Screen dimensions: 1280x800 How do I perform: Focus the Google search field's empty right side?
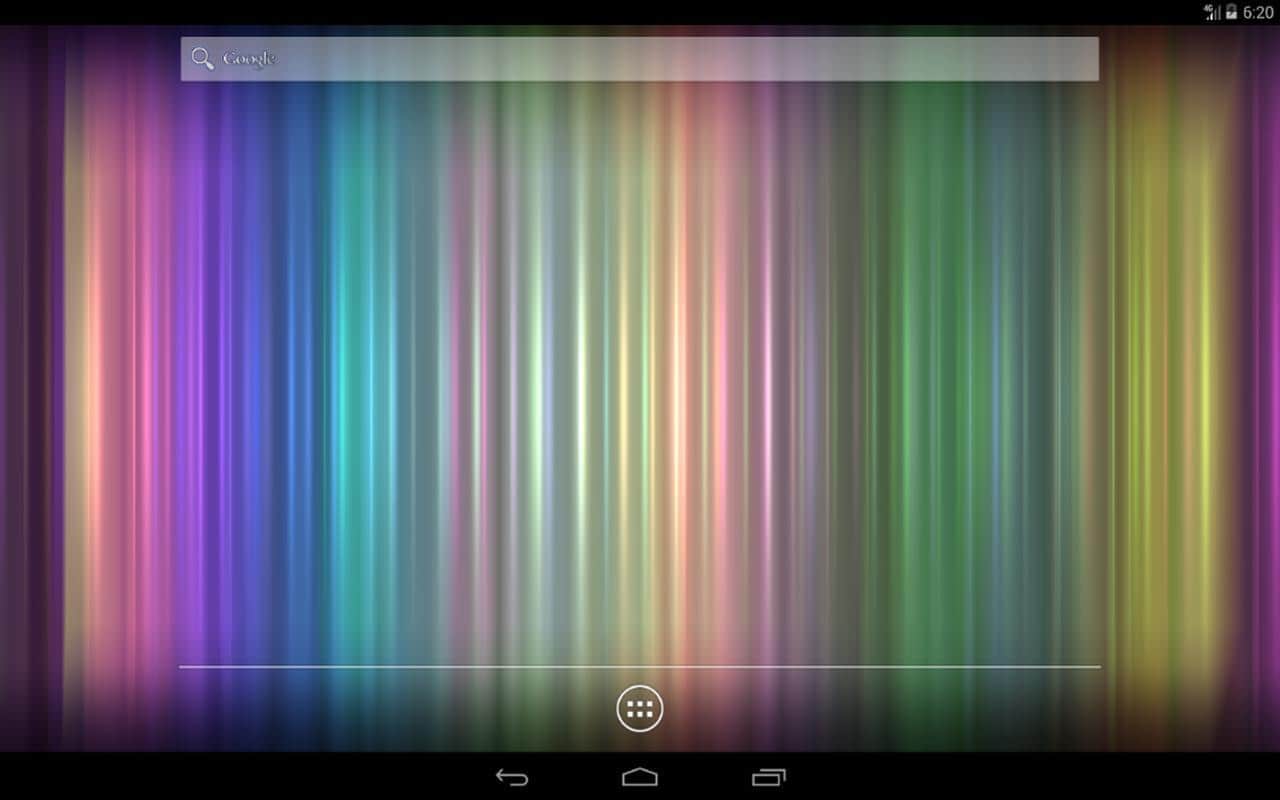pos(800,59)
